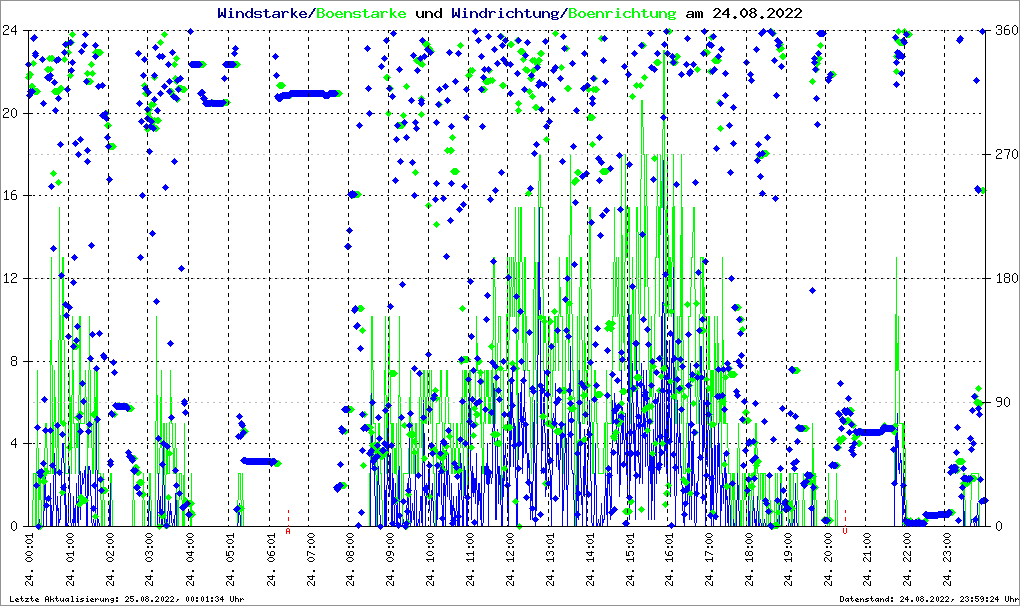The width and height of the screenshot is (1020, 606).
Task: Click time axis label '13:01'
Action: (550, 549)
